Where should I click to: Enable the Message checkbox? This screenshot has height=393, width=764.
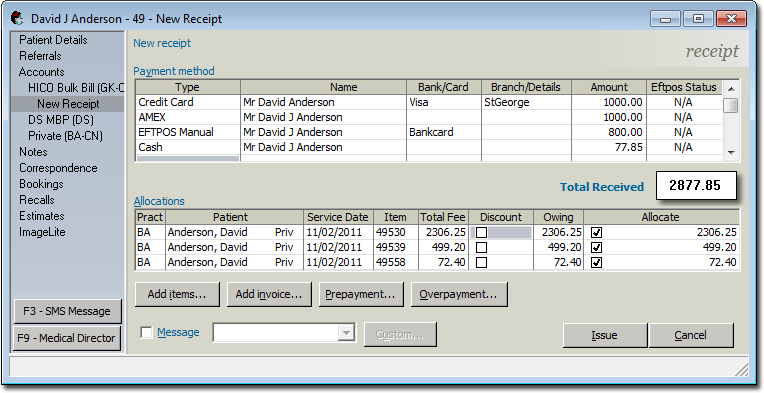[146, 333]
